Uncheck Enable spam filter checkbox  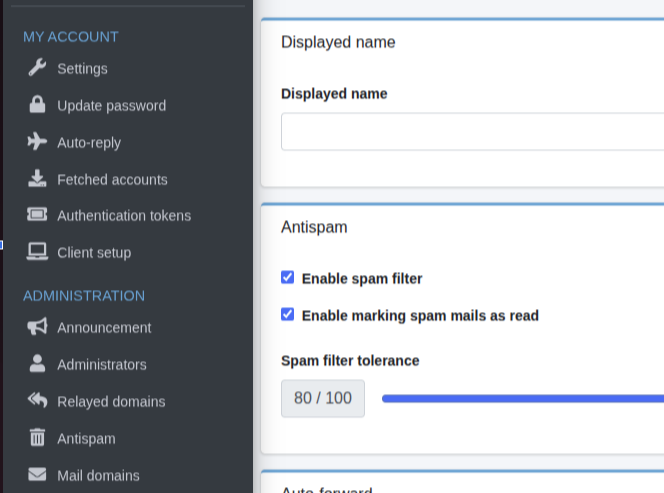[x=288, y=277]
